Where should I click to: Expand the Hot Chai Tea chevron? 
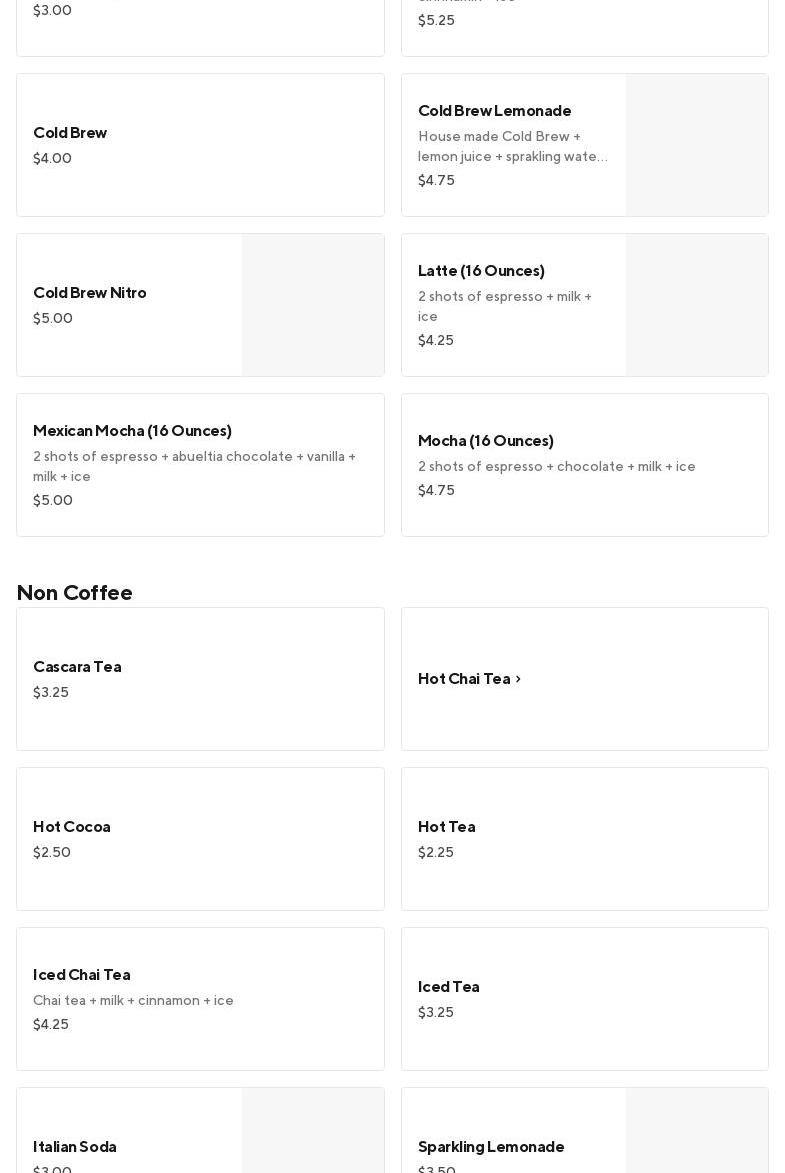click(518, 679)
